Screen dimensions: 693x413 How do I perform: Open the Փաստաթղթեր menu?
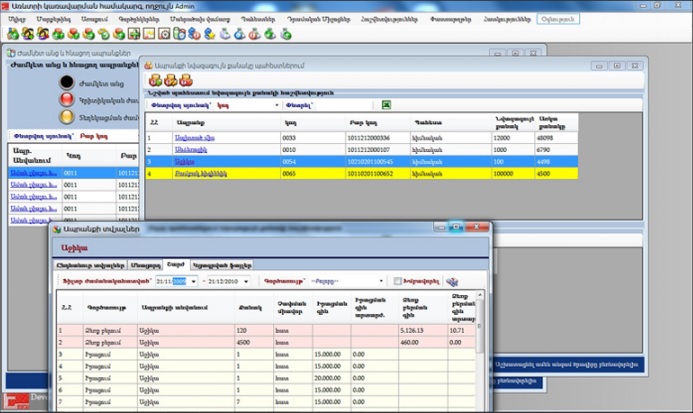(450, 19)
